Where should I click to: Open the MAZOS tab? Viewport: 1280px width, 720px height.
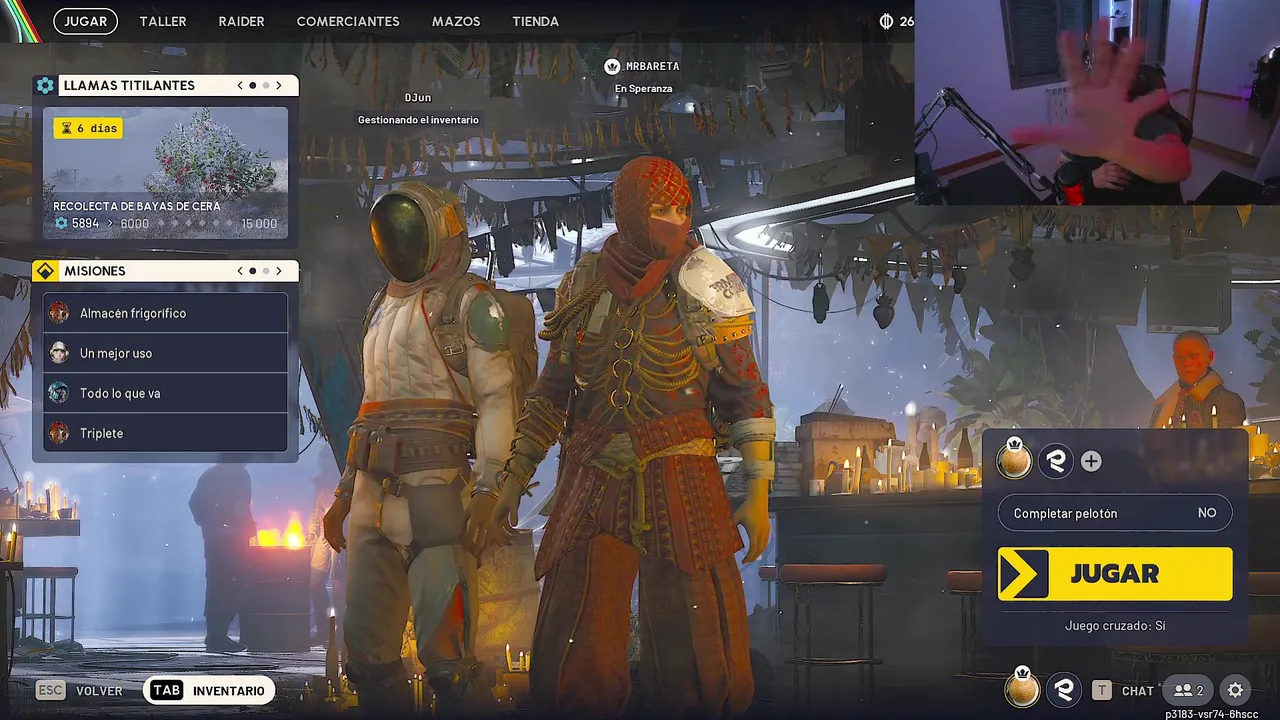456,21
